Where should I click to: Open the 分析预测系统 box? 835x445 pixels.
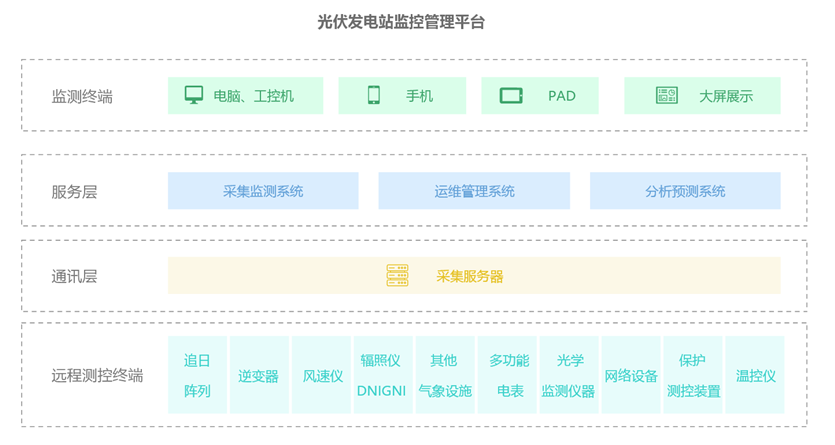[685, 191]
